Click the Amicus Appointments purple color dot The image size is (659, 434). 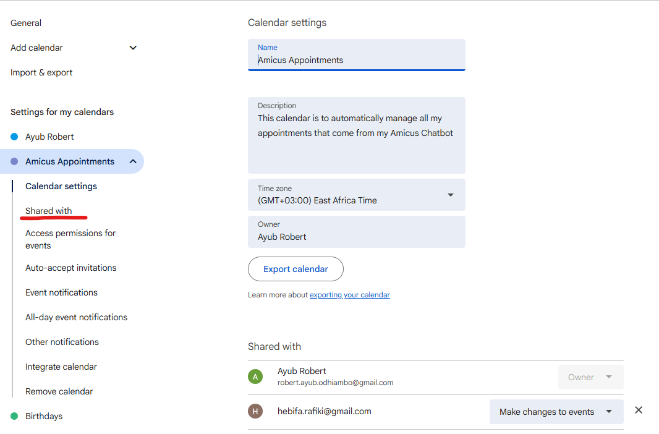[14, 161]
